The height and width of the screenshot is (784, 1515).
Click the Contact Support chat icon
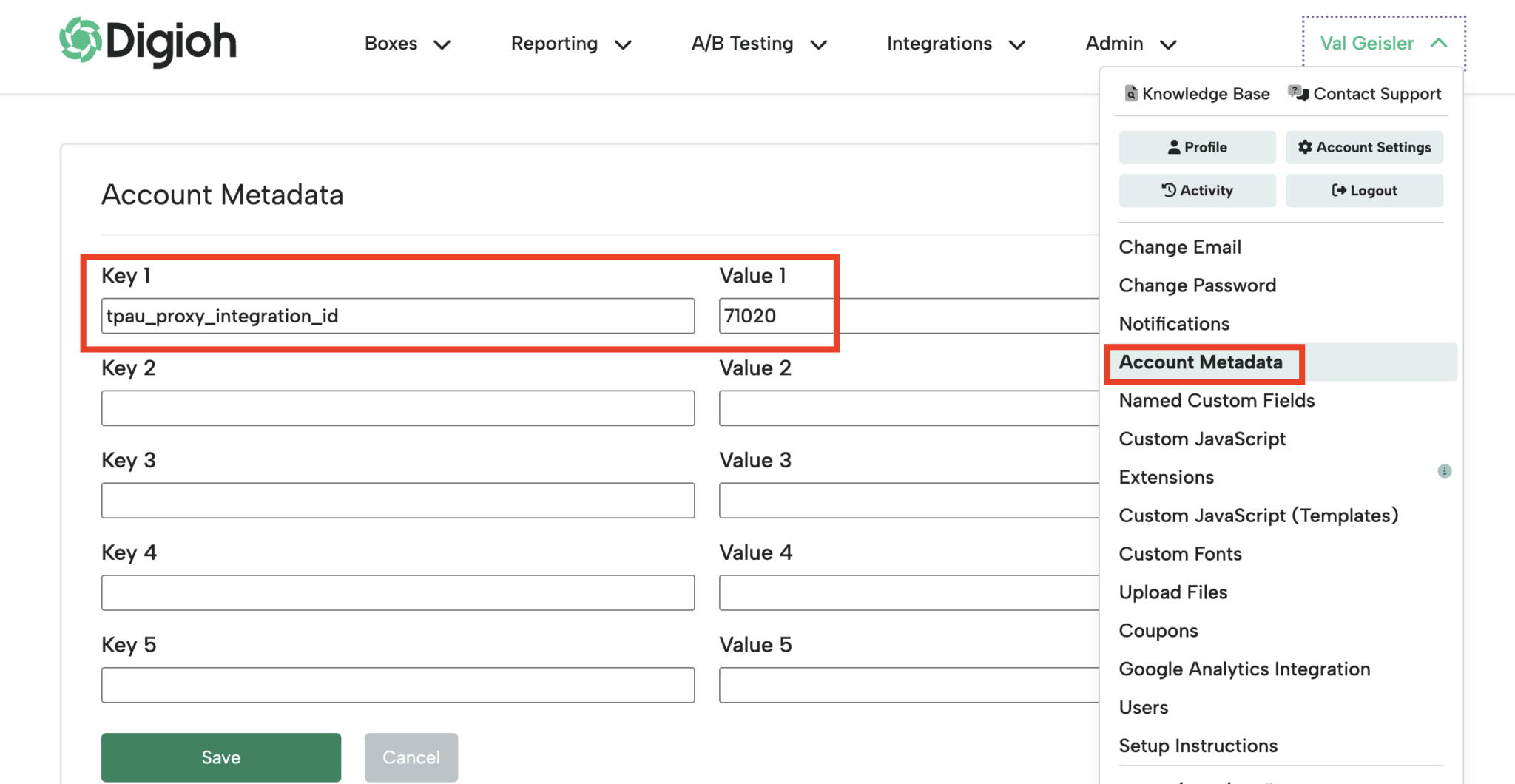(x=1296, y=92)
